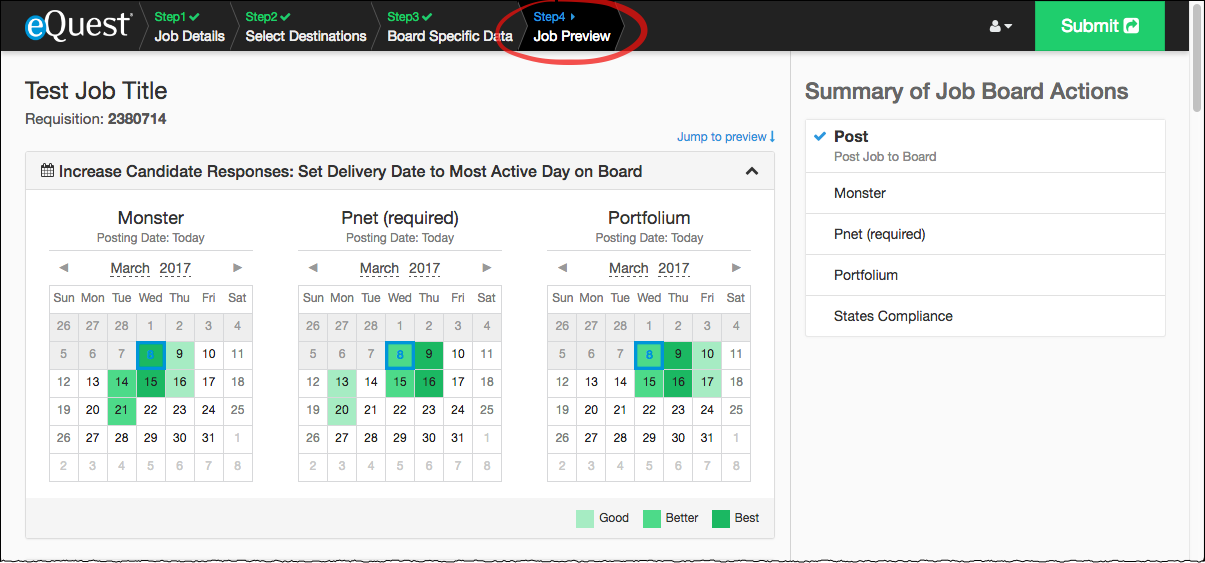The height and width of the screenshot is (563, 1205).
Task: Select States Compliance in the summary list
Action: click(x=893, y=316)
